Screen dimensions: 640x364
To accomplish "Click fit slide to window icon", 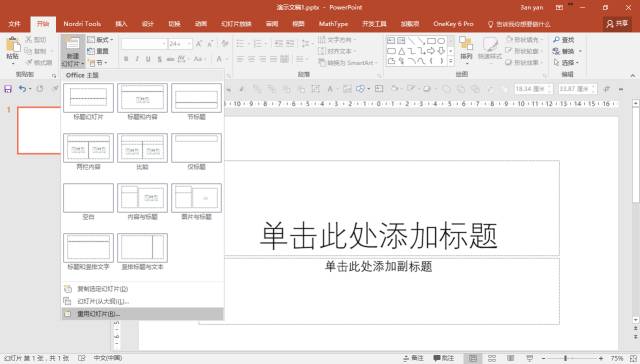I will click(x=632, y=358).
